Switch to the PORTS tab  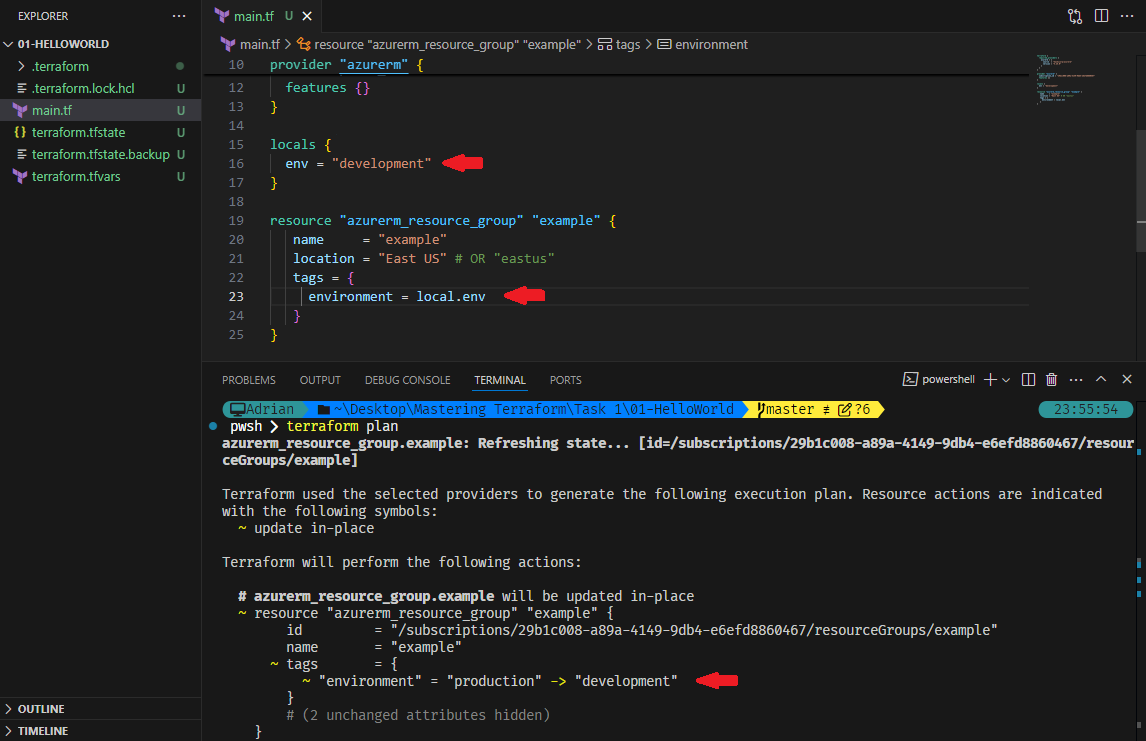point(566,380)
